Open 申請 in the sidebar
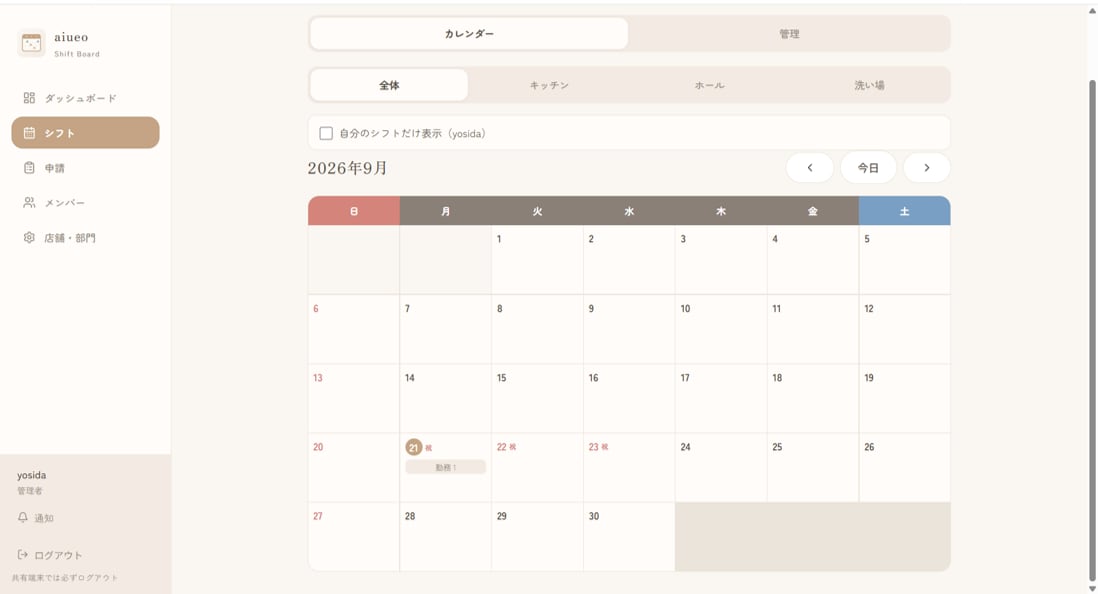This screenshot has height=594, width=1098. tap(85, 167)
